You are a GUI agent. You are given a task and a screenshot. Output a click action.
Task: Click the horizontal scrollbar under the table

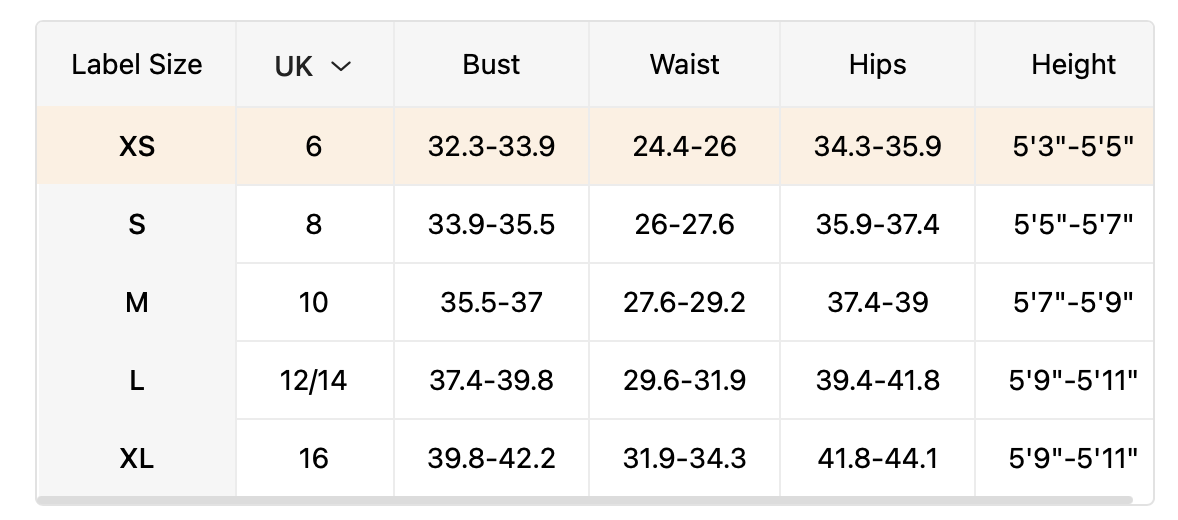pyautogui.click(x=585, y=500)
